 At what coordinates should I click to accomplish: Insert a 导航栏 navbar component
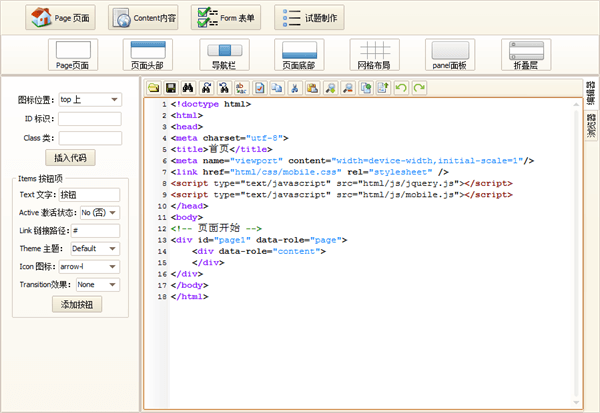[x=223, y=54]
